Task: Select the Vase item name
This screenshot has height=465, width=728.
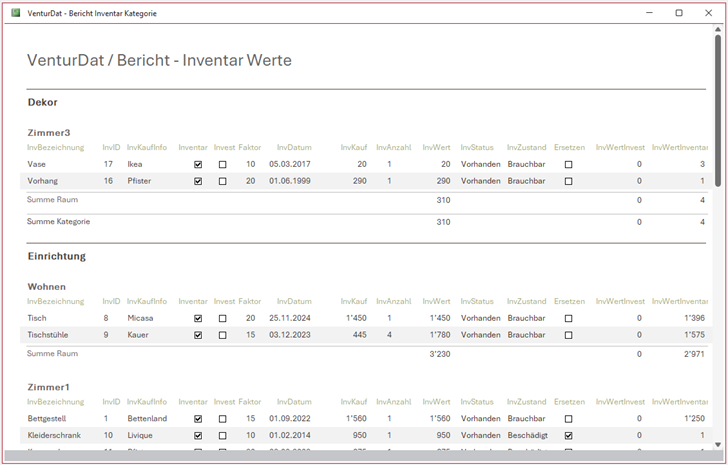Action: [x=37, y=164]
